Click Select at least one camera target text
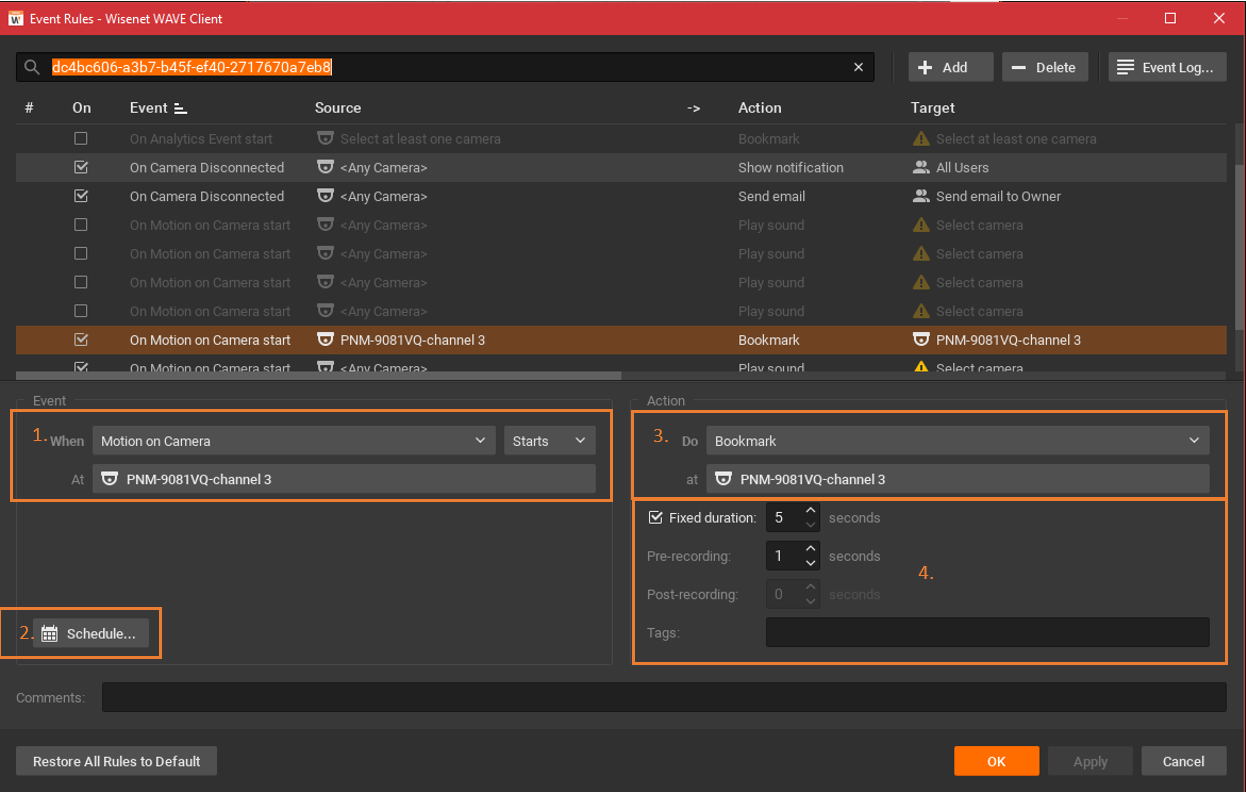 (x=1016, y=139)
